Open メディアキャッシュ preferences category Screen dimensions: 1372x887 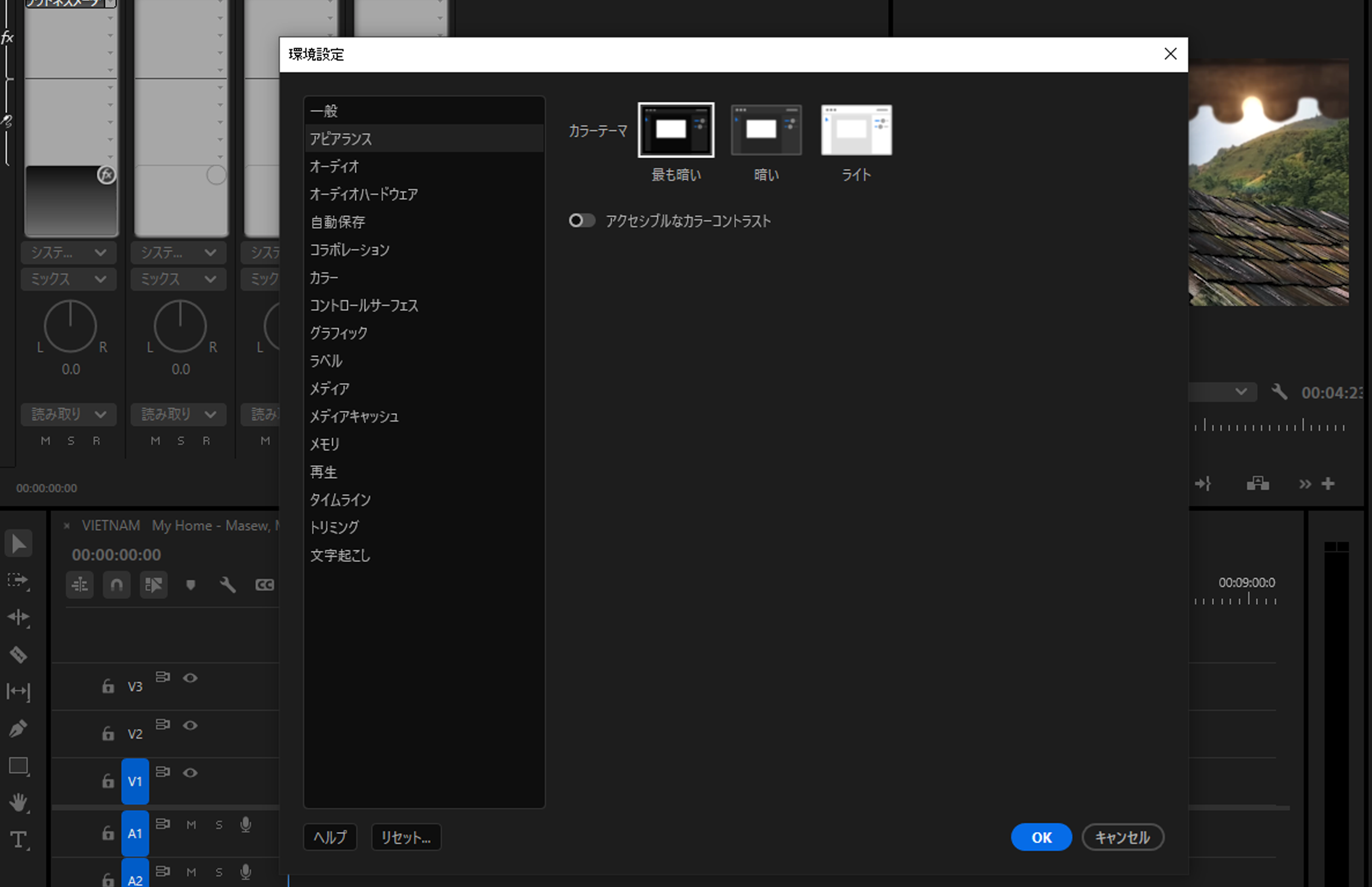coord(354,417)
